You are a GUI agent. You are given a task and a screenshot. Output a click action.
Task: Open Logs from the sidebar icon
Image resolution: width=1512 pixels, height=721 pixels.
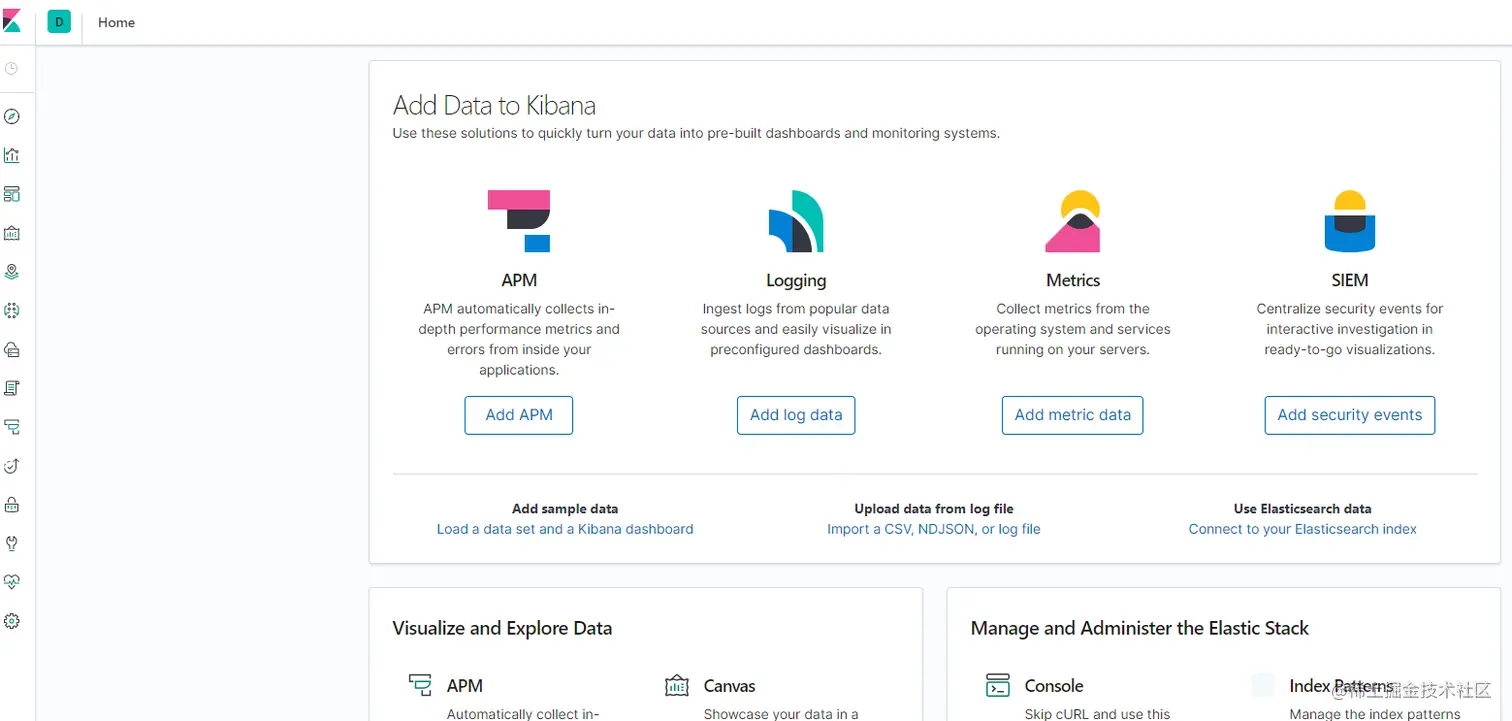click(12, 388)
